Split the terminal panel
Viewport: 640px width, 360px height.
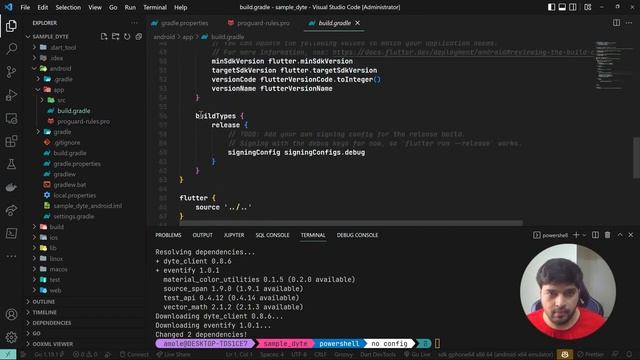[596, 235]
